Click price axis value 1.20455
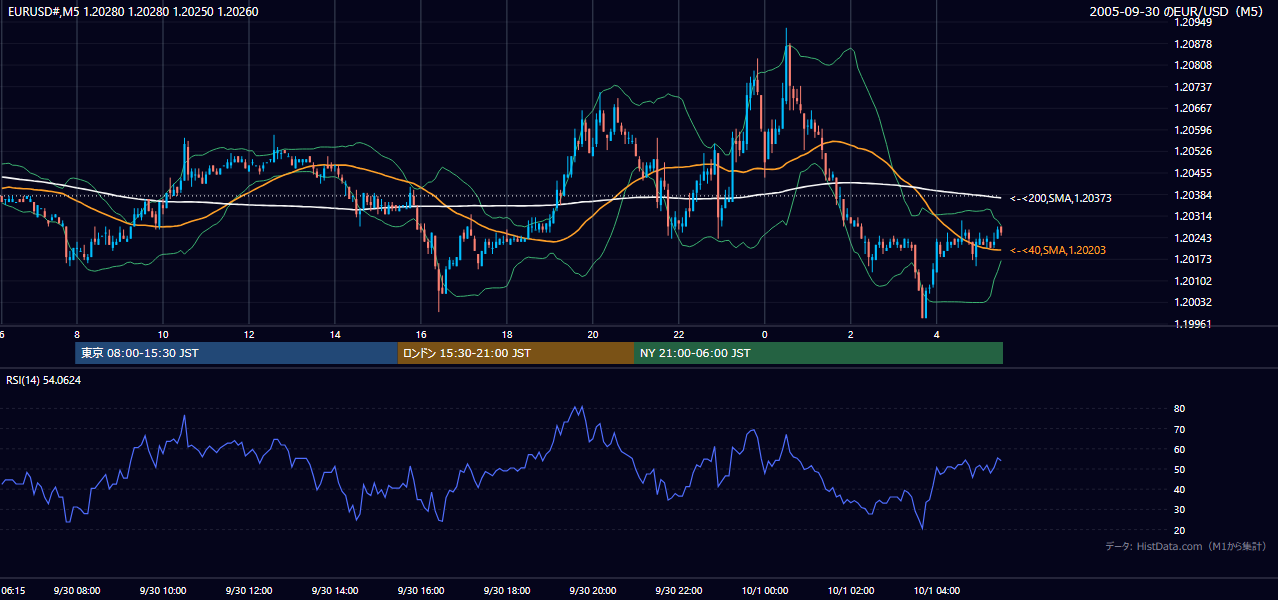Screen dimensions: 1278x600 [x=1194, y=173]
